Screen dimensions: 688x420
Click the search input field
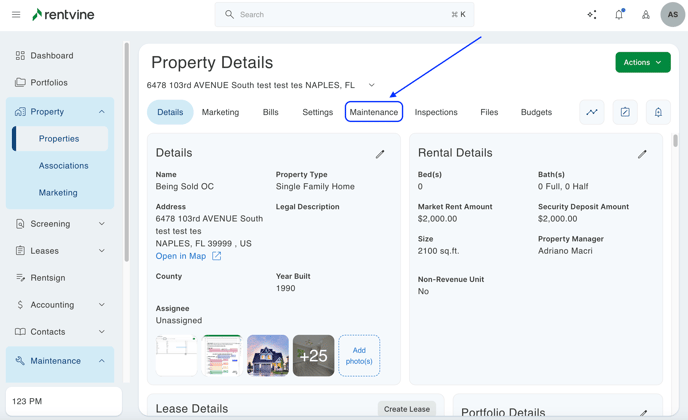click(344, 15)
